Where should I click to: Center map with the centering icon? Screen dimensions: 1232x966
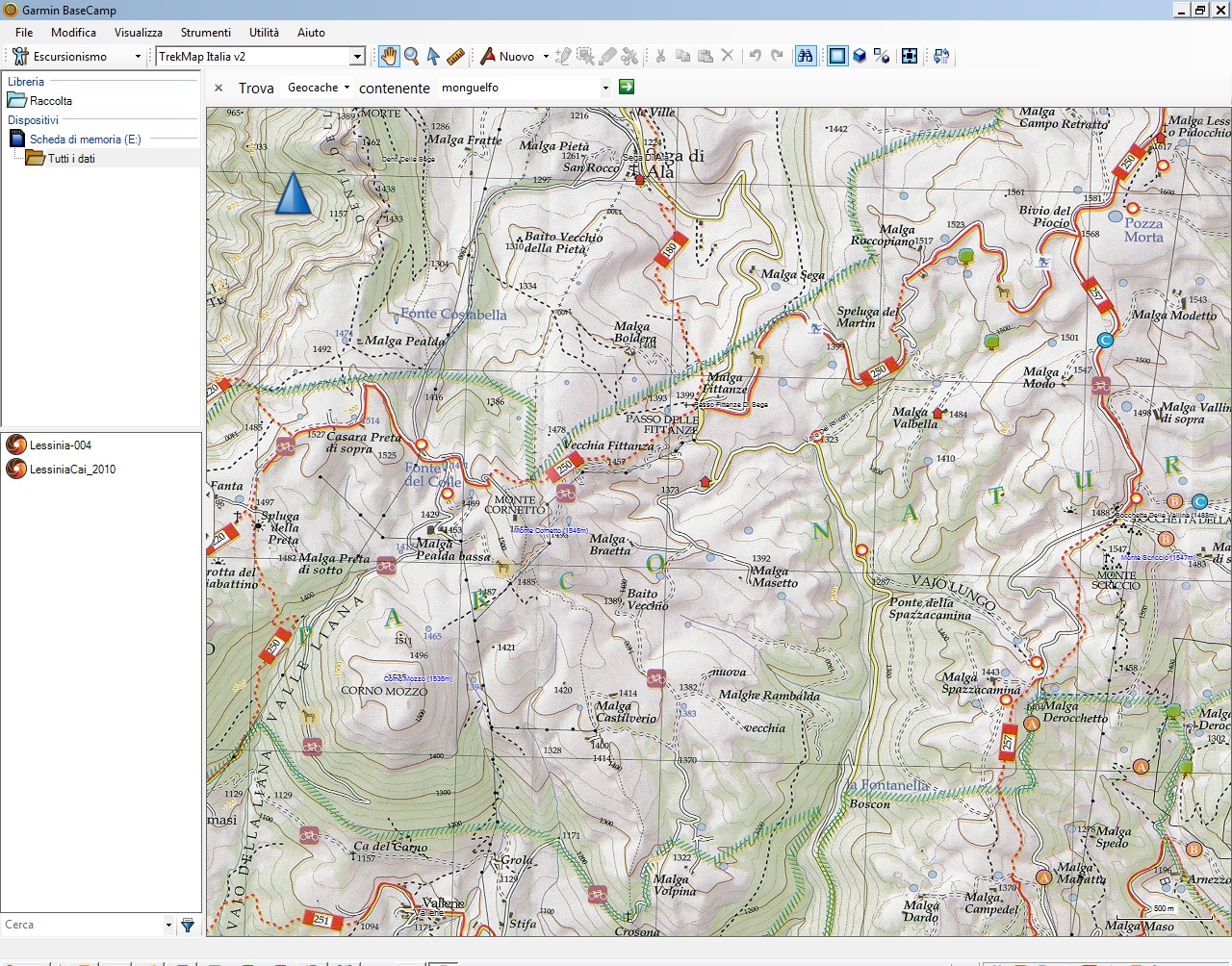(x=910, y=56)
